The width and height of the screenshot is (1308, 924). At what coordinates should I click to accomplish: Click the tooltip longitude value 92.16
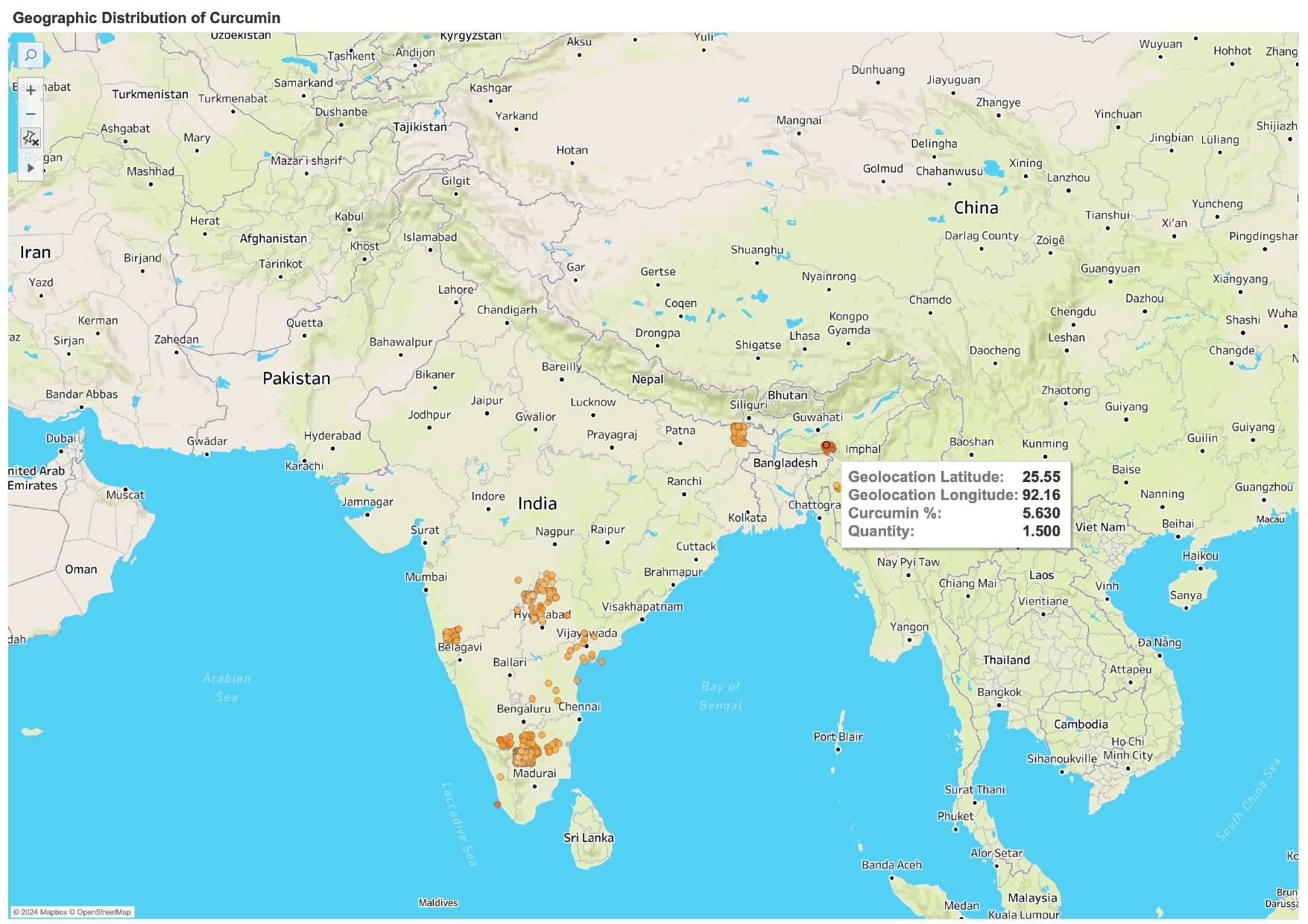click(x=1041, y=495)
